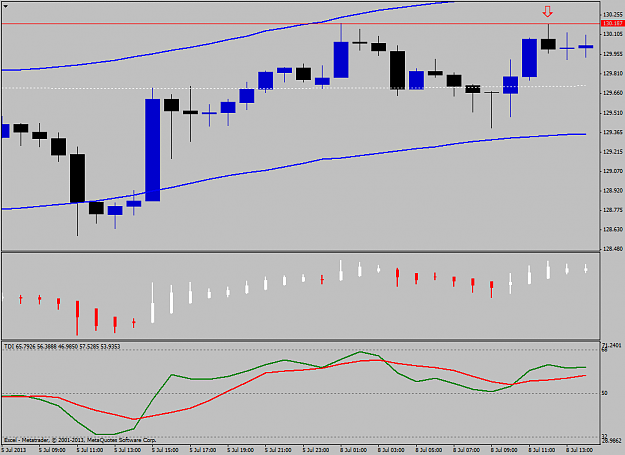Click the 5 Jul 23:00 time label

[x=316, y=450]
